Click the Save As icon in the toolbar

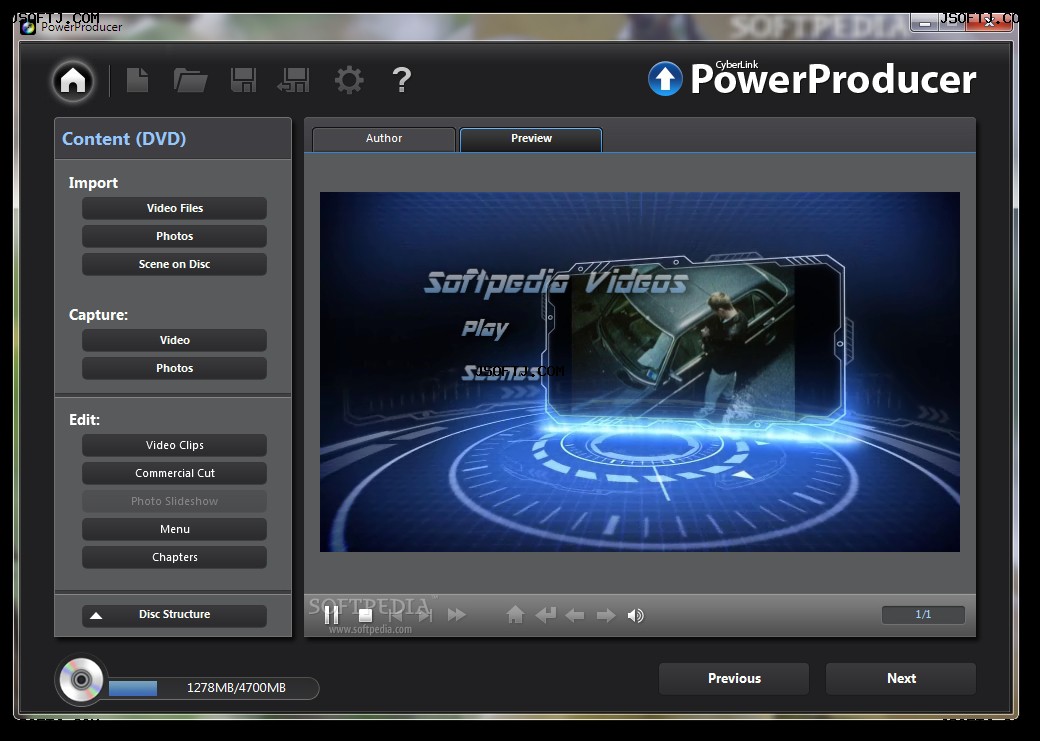tap(294, 80)
